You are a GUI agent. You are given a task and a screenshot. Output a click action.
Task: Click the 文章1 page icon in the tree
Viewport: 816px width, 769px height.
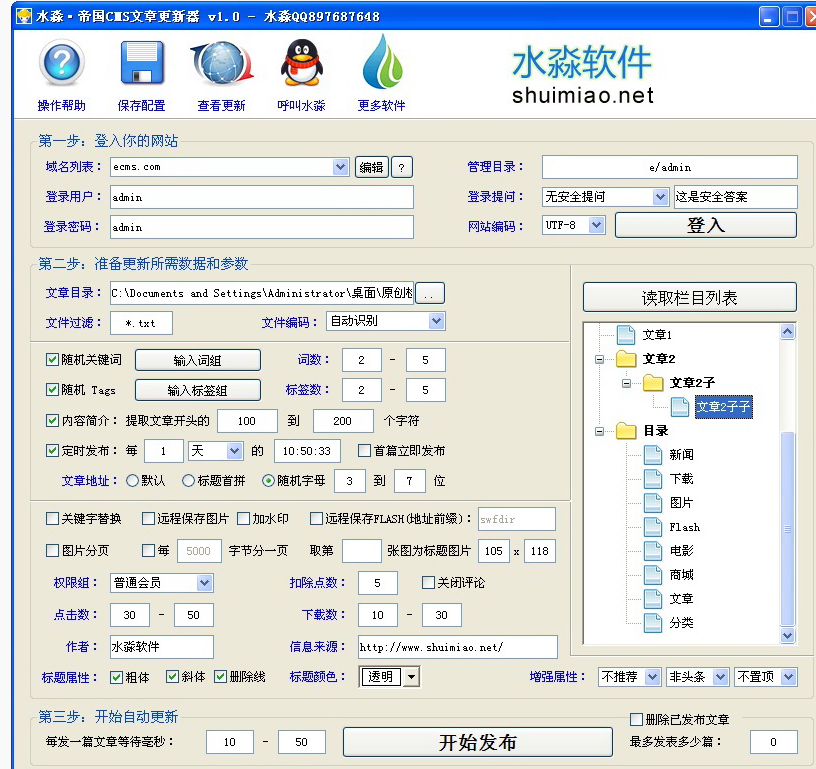coord(626,335)
